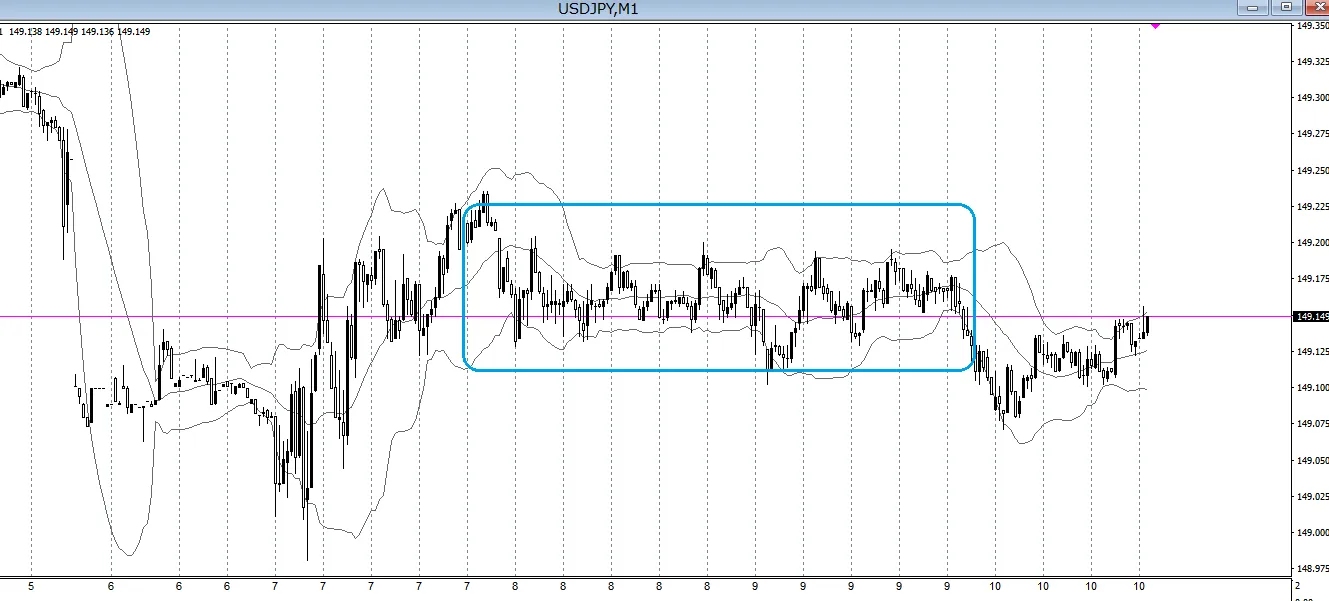1329x601 pixels.
Task: Click the 149.075 price scale label
Action: click(1311, 424)
